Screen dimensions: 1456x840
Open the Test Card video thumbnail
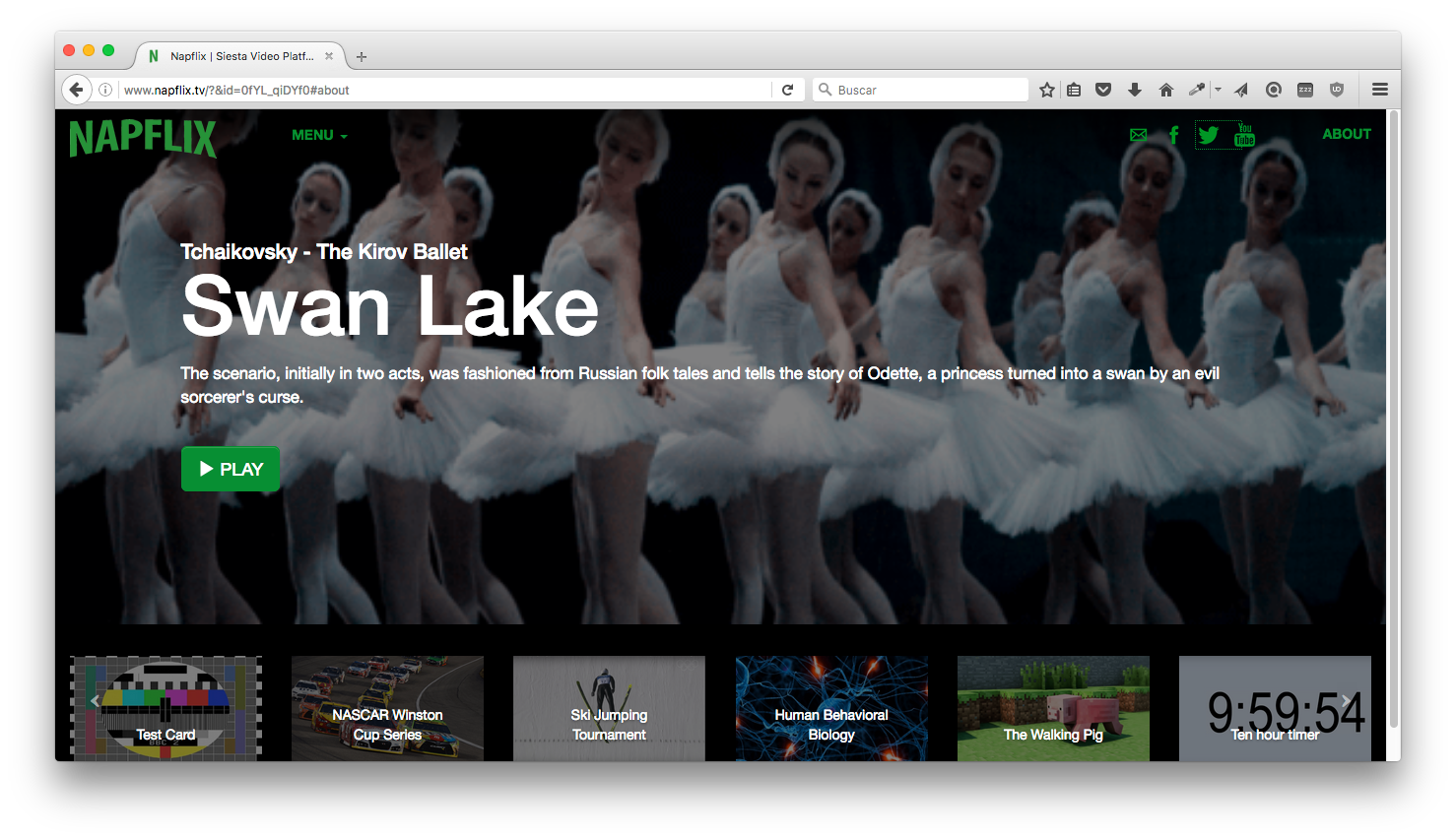165,708
